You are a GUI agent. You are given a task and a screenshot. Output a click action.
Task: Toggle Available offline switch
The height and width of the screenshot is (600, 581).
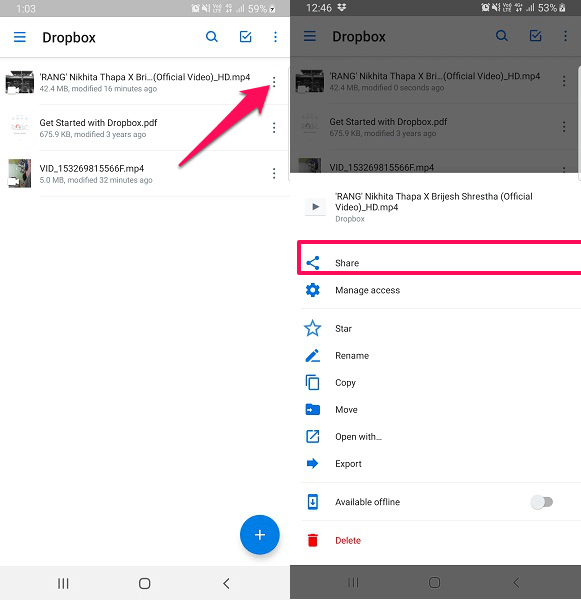542,502
